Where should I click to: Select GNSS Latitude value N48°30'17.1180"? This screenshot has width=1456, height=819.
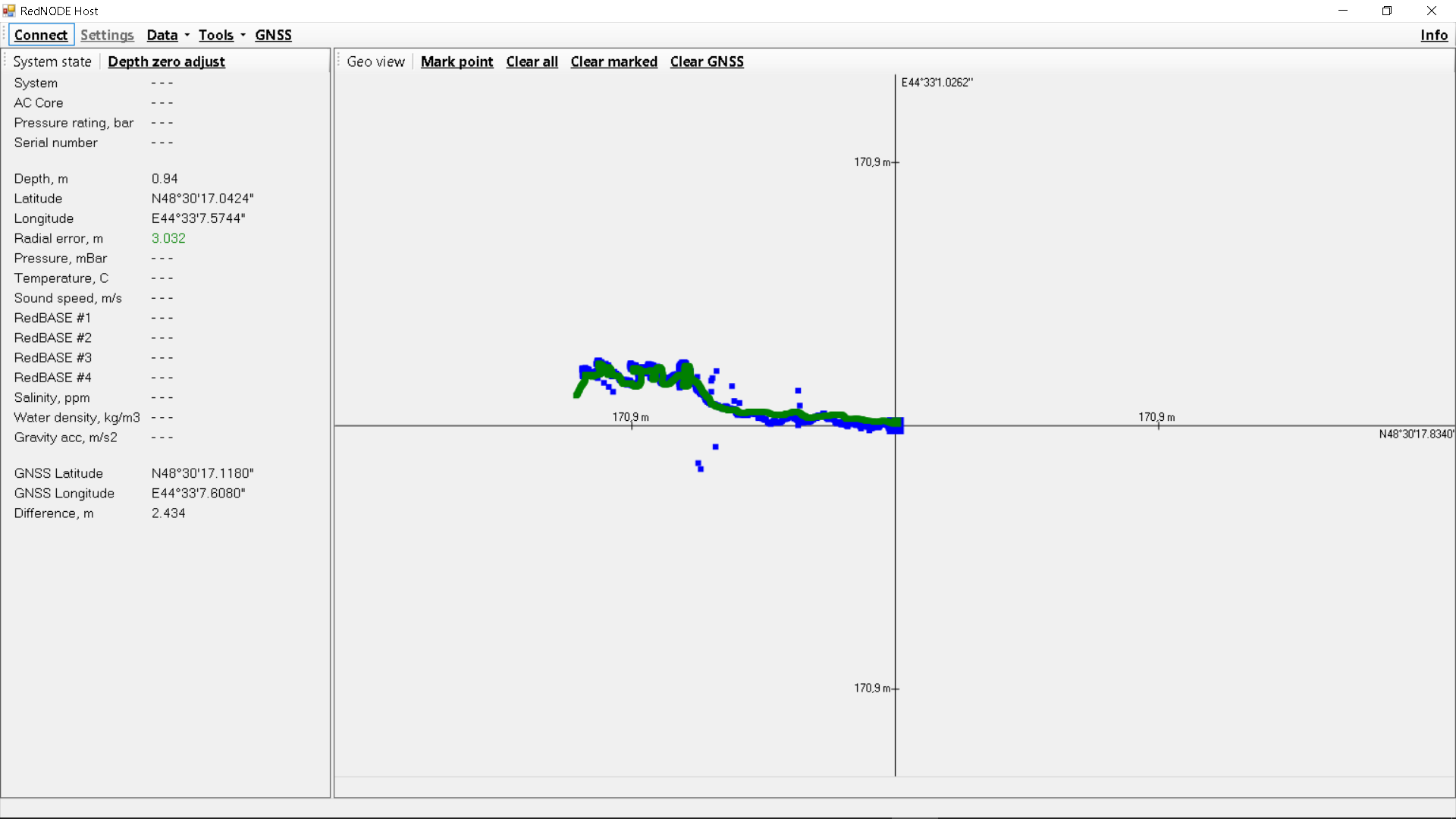pyautogui.click(x=202, y=473)
